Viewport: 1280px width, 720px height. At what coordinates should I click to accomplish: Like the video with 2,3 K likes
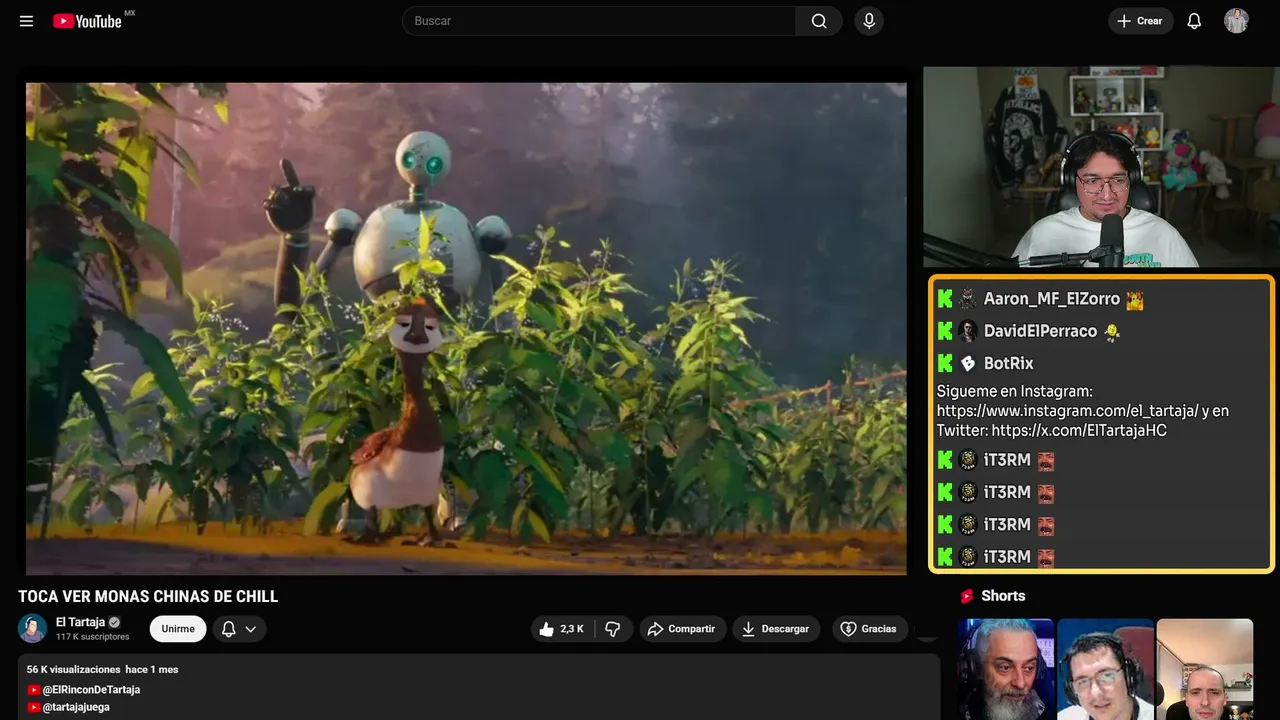point(562,629)
